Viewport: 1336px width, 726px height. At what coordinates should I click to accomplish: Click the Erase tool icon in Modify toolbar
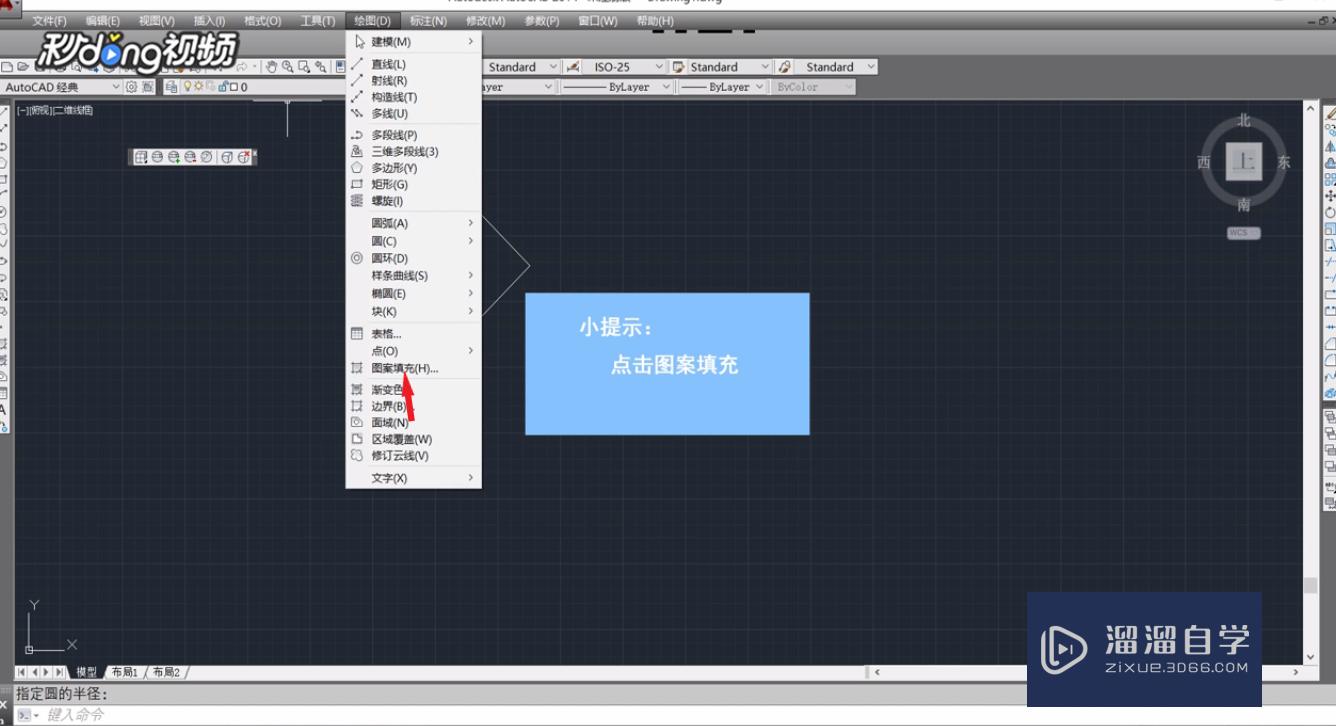(x=1330, y=113)
